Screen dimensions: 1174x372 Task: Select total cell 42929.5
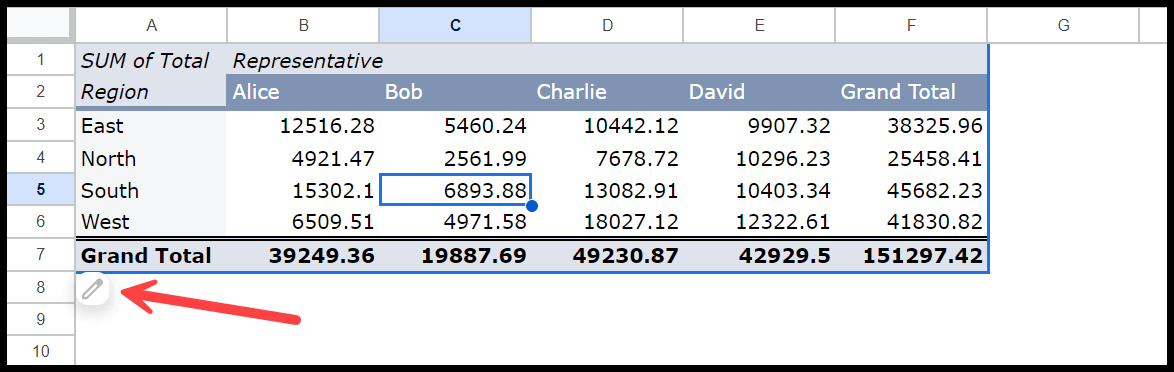click(x=759, y=256)
